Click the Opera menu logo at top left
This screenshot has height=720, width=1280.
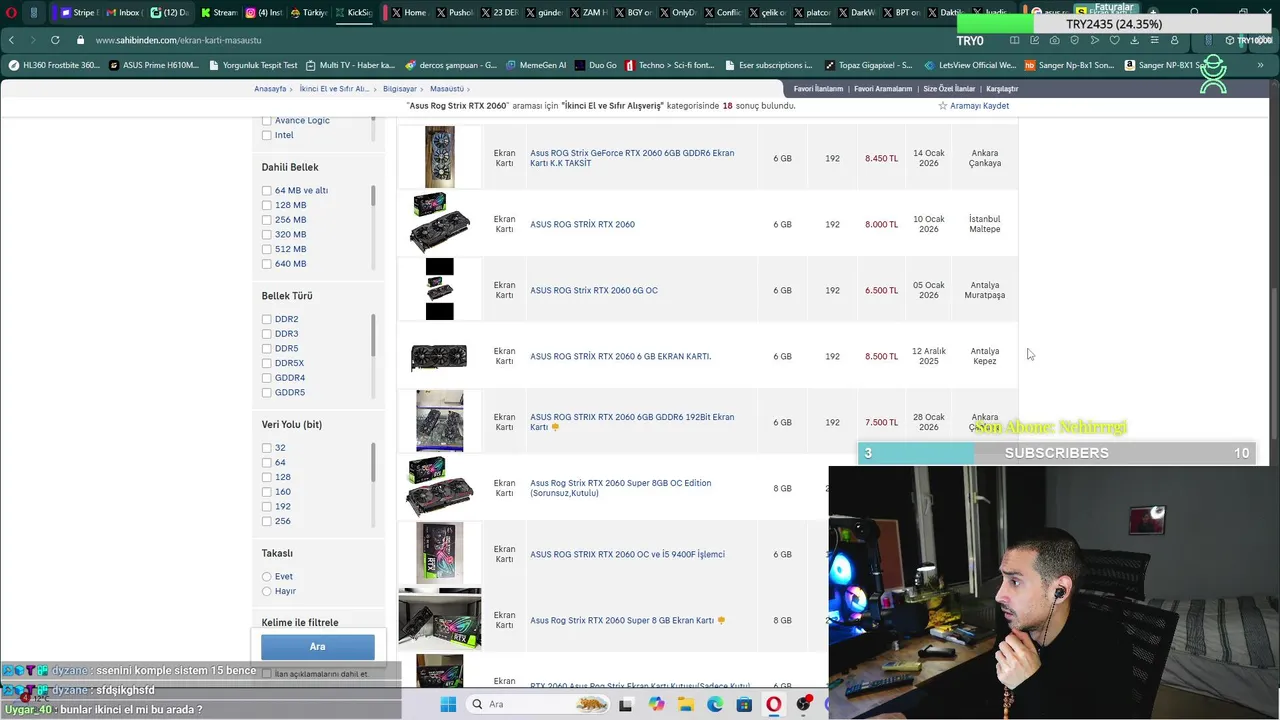(11, 12)
